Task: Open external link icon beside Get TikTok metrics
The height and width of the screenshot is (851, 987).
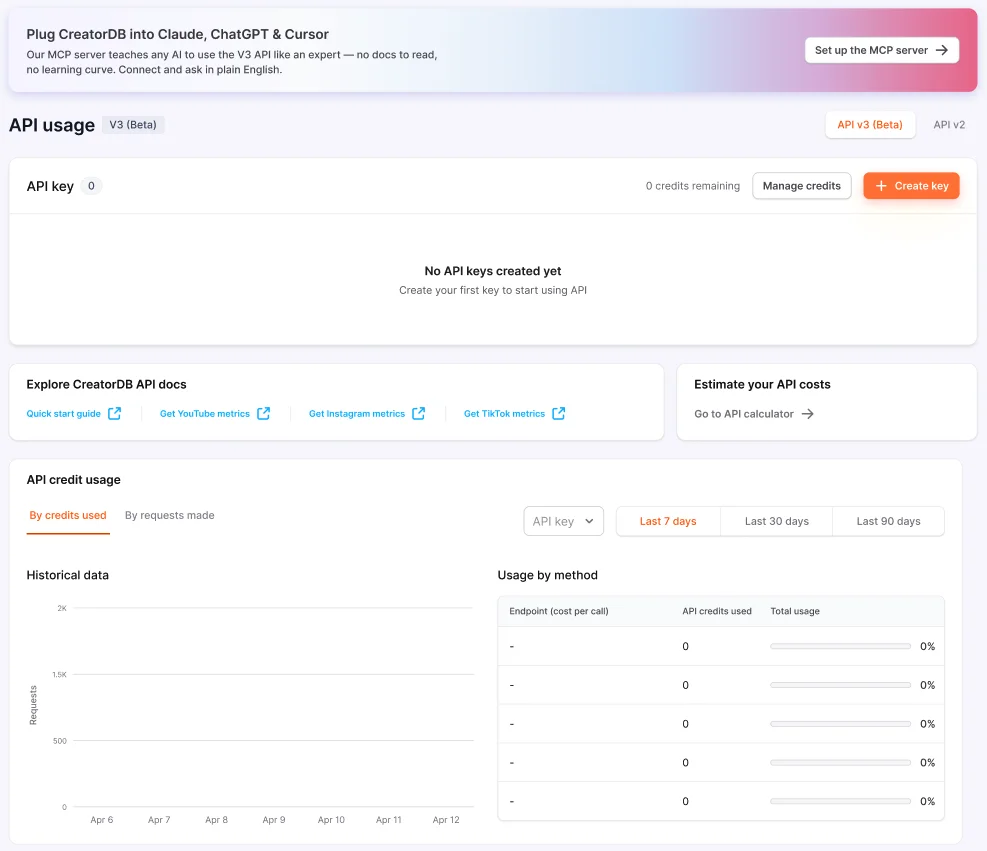Action: coord(558,414)
